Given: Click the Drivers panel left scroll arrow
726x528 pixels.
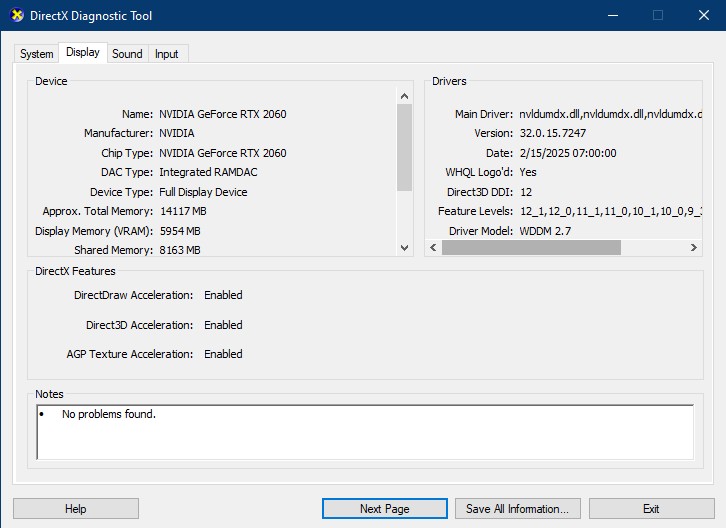Looking at the screenshot, I should [x=432, y=247].
